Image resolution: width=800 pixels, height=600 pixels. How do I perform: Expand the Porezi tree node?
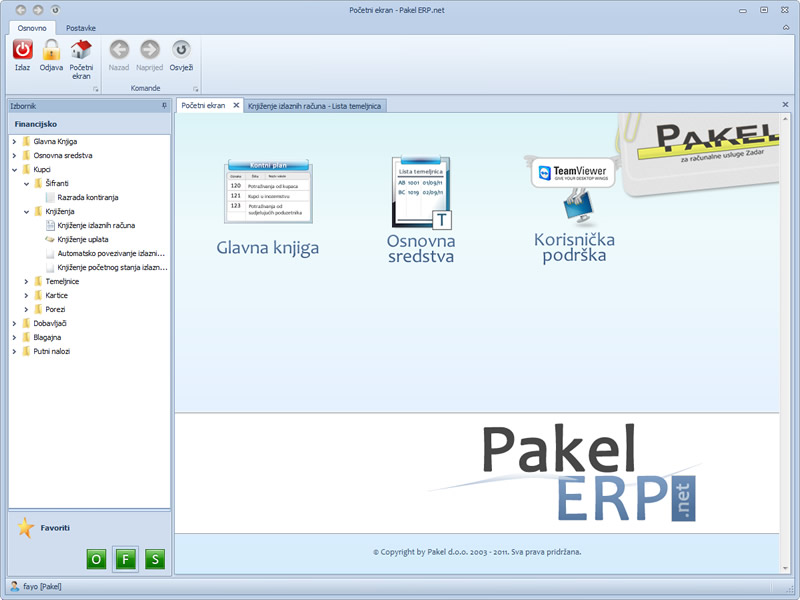point(27,309)
